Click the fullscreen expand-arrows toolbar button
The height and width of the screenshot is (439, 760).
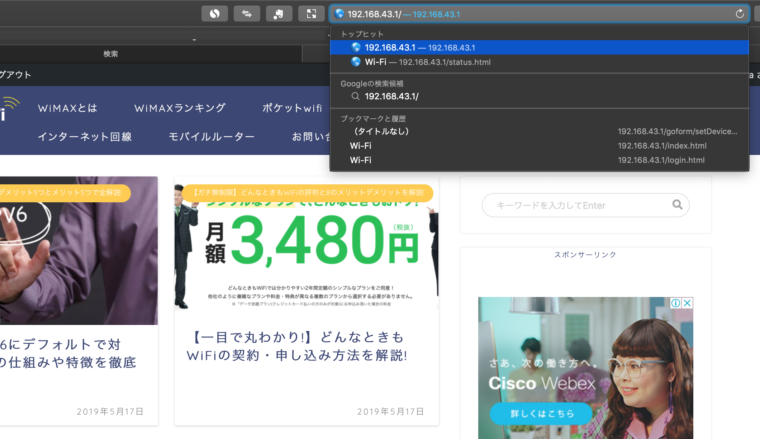(x=311, y=14)
